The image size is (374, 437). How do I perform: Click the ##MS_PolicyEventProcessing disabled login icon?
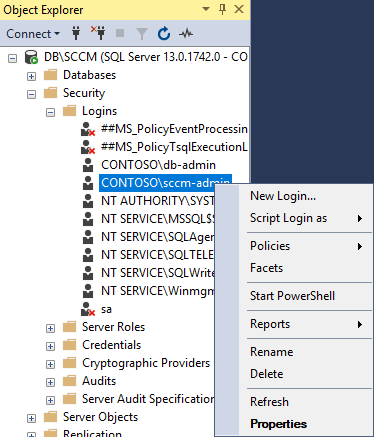(x=88, y=129)
